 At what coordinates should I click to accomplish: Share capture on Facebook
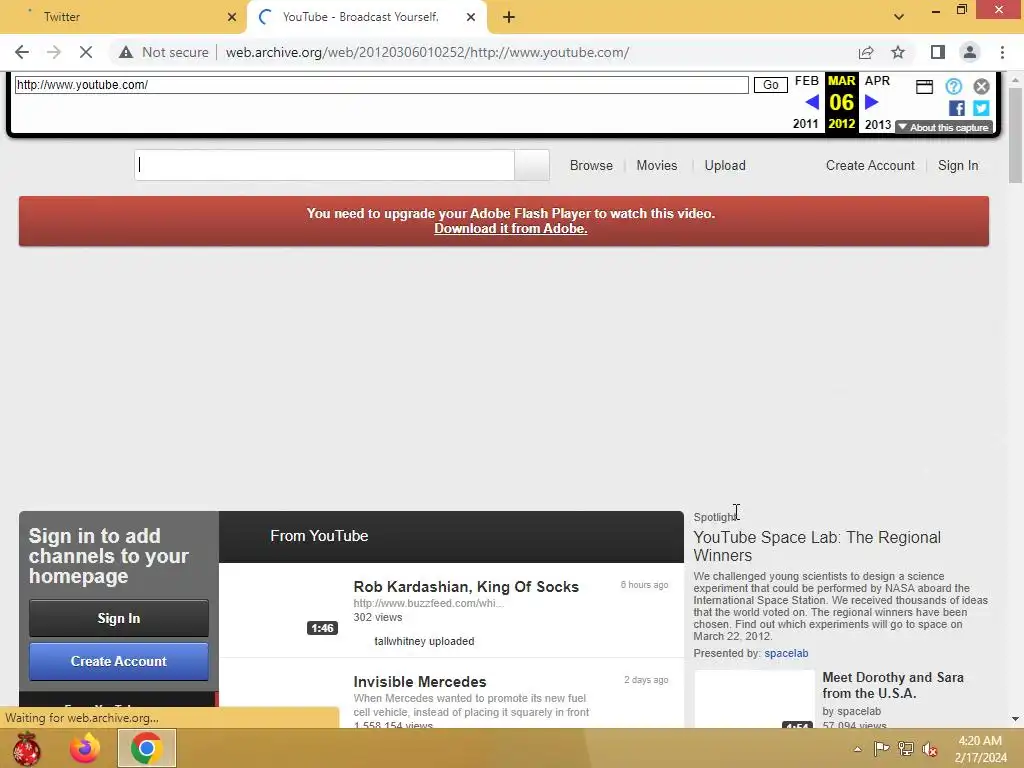coord(957,108)
